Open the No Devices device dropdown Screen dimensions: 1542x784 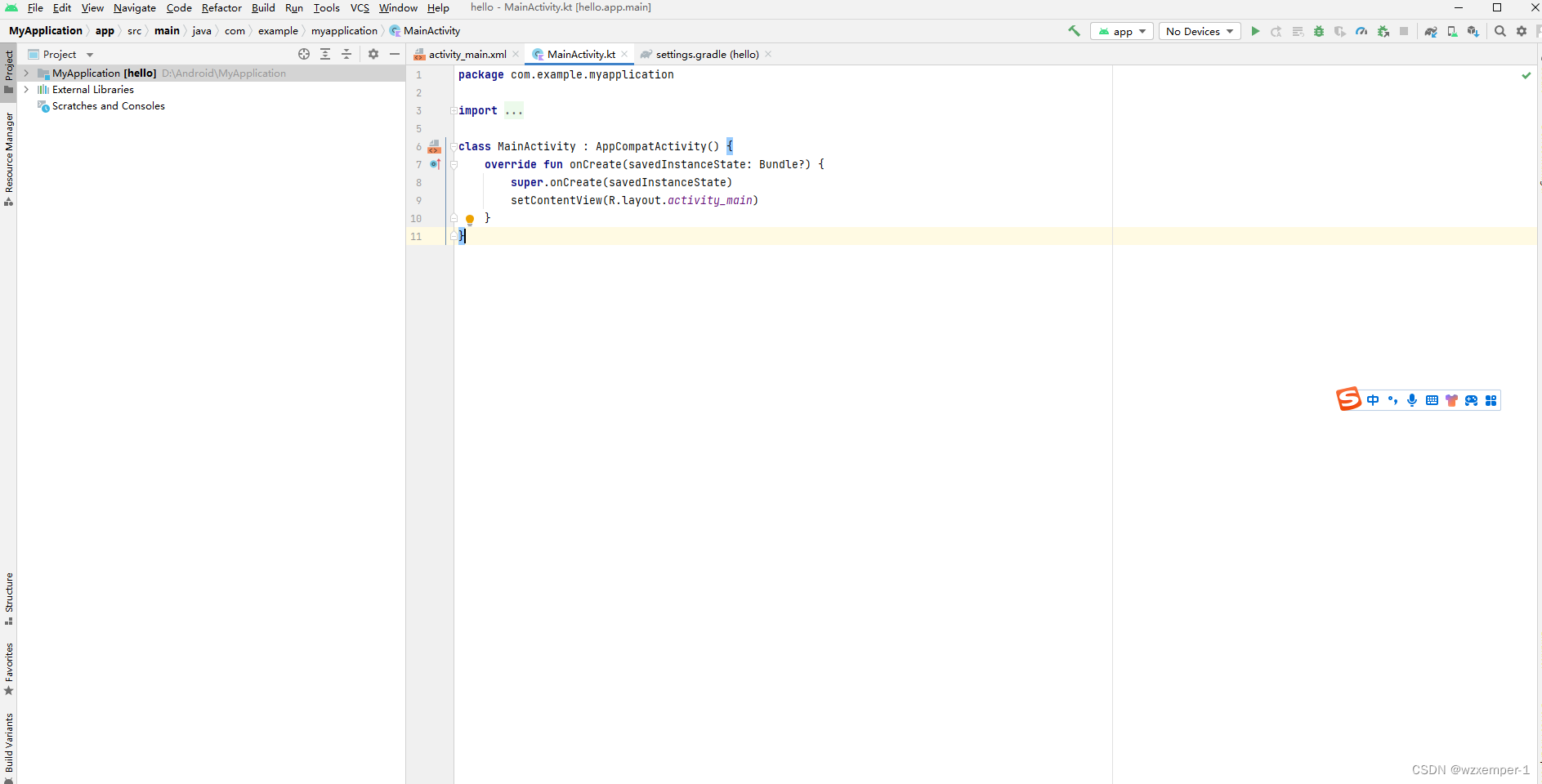[x=1199, y=31]
